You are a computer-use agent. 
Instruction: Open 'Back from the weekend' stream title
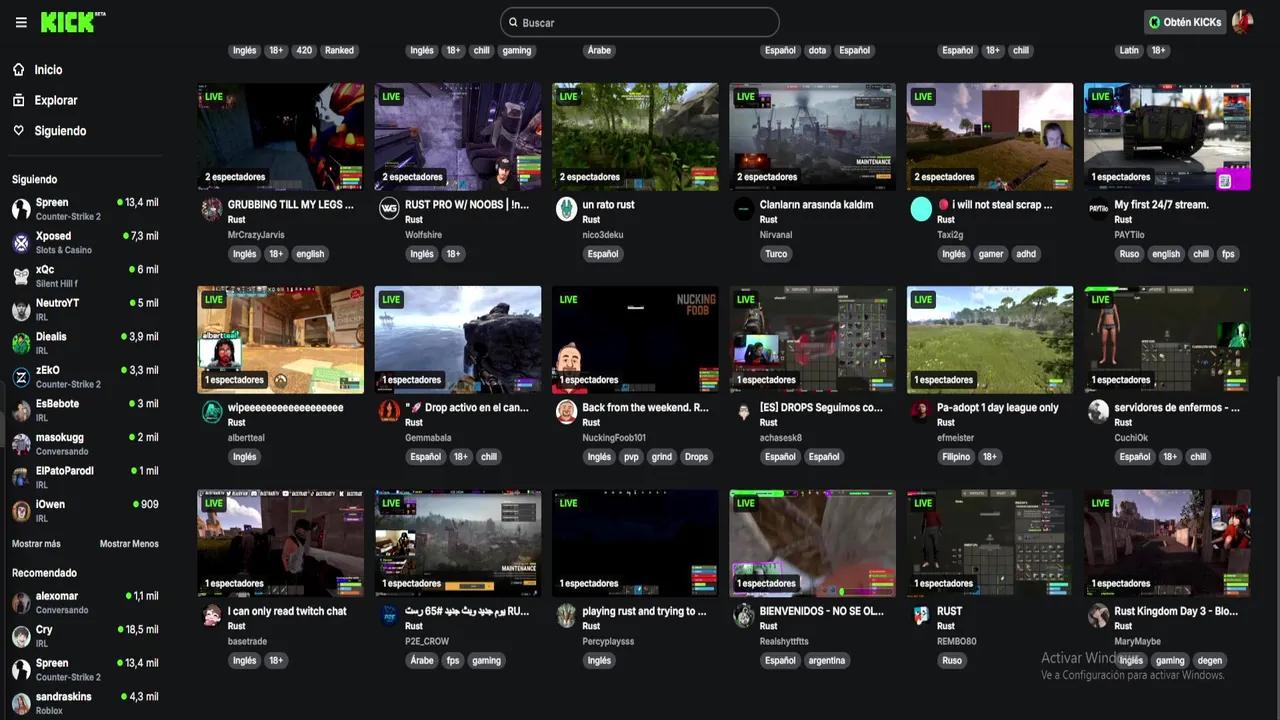point(645,408)
